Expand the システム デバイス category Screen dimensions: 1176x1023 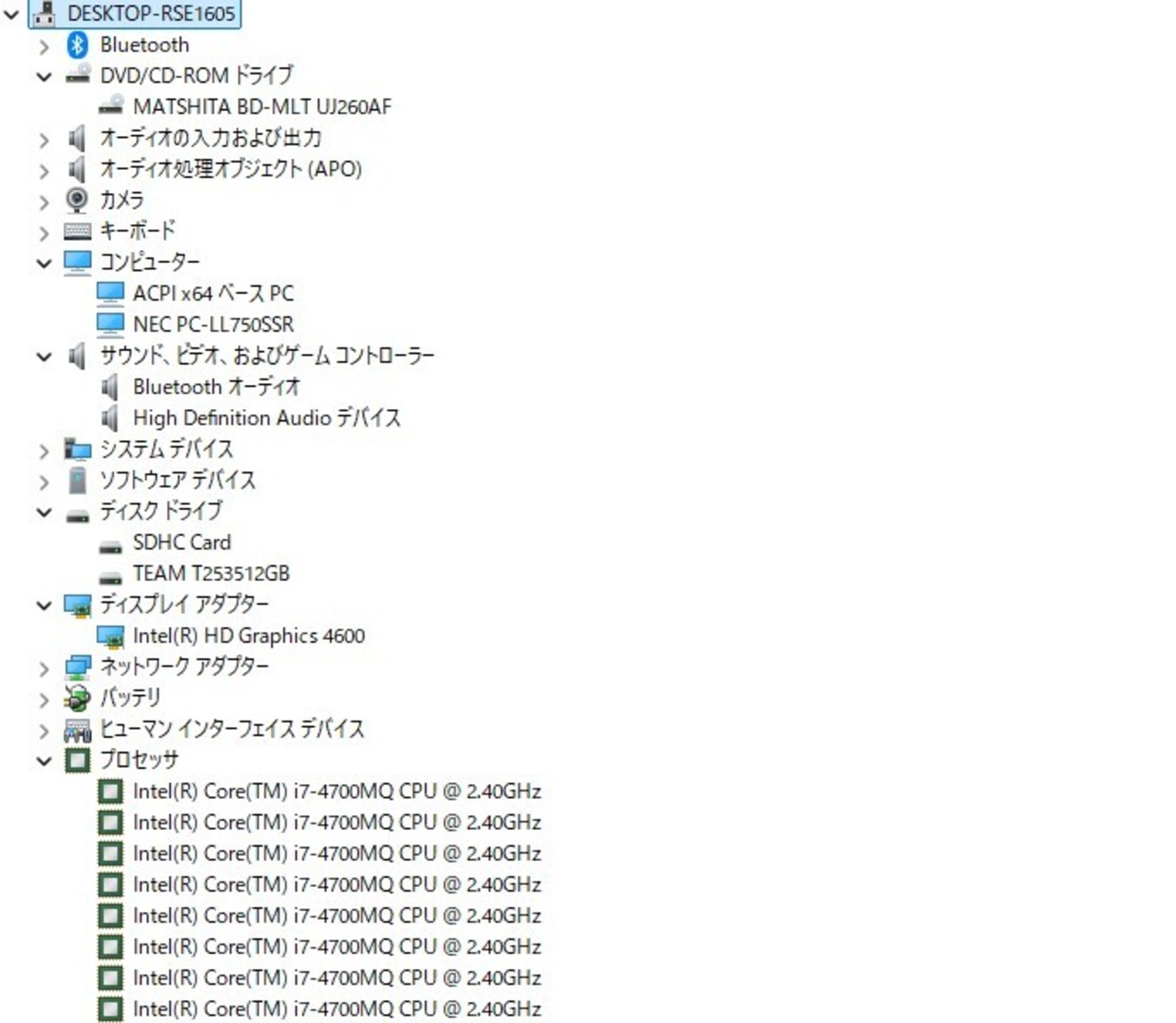click(x=44, y=451)
